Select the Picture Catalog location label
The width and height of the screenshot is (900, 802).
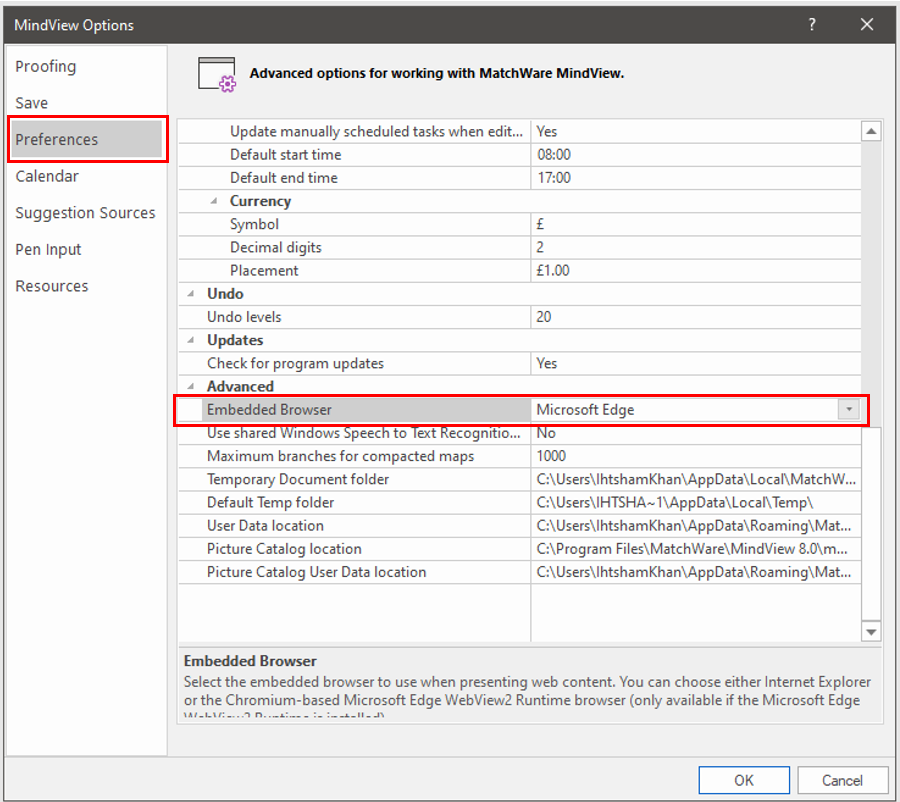284,549
